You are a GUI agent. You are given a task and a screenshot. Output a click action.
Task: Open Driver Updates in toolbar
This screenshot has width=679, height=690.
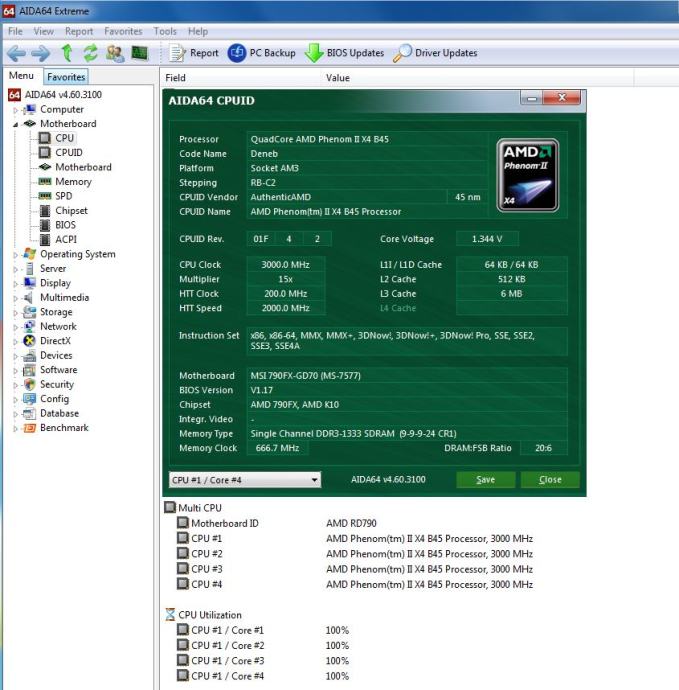[x=435, y=53]
